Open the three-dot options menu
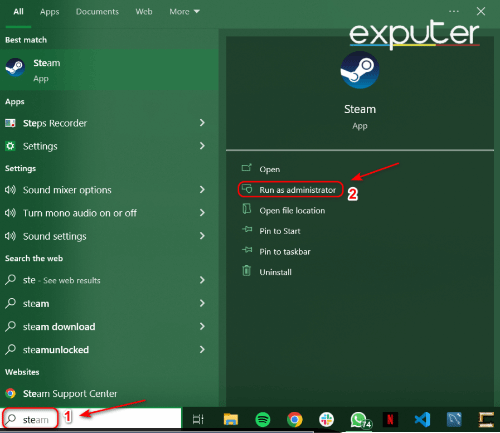This screenshot has width=500, height=433. point(454,11)
